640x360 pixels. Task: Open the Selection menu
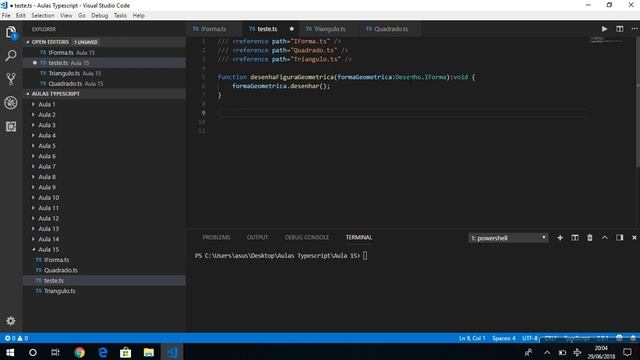43,16
